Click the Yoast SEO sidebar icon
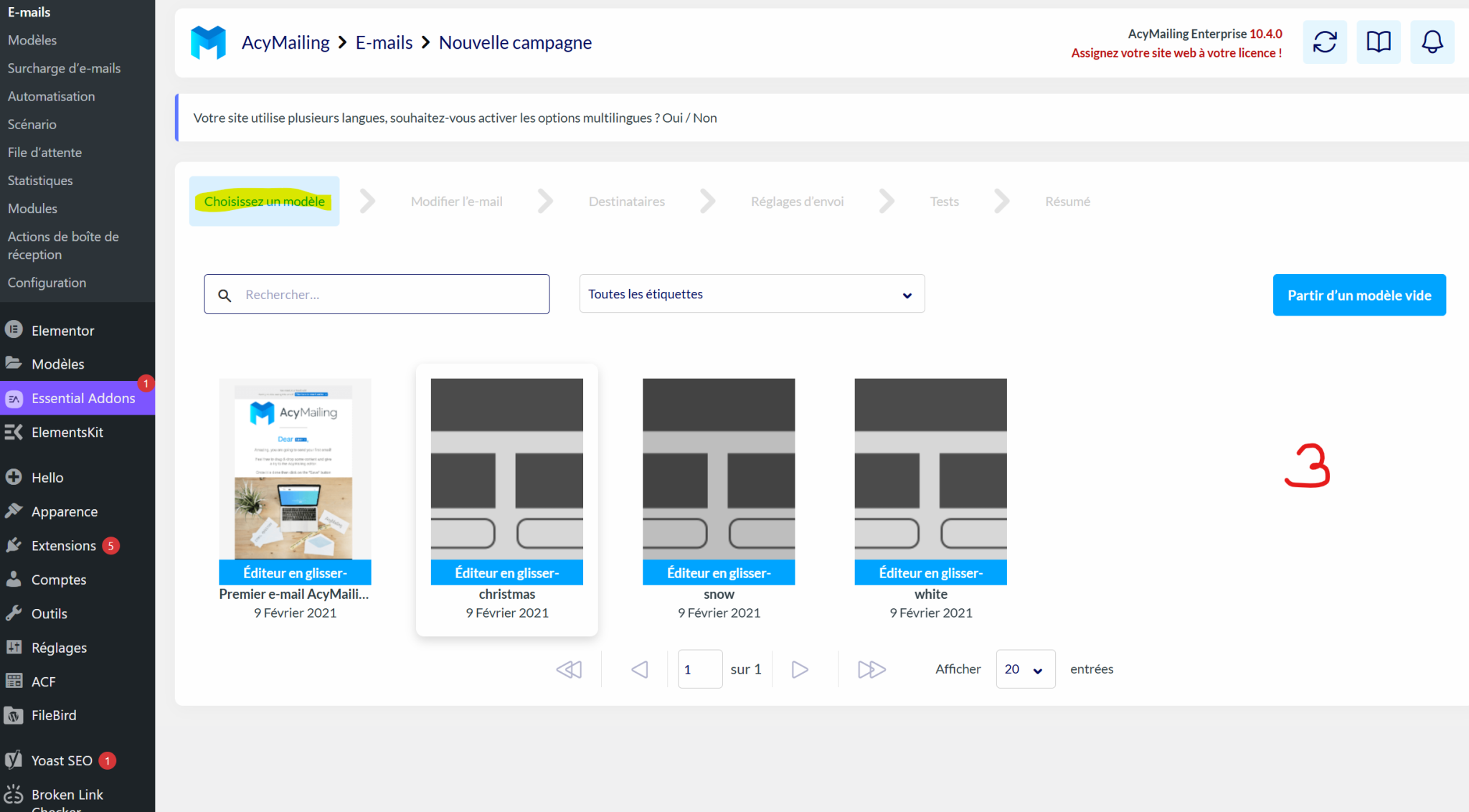Image resolution: width=1469 pixels, height=812 pixels. pos(14,760)
